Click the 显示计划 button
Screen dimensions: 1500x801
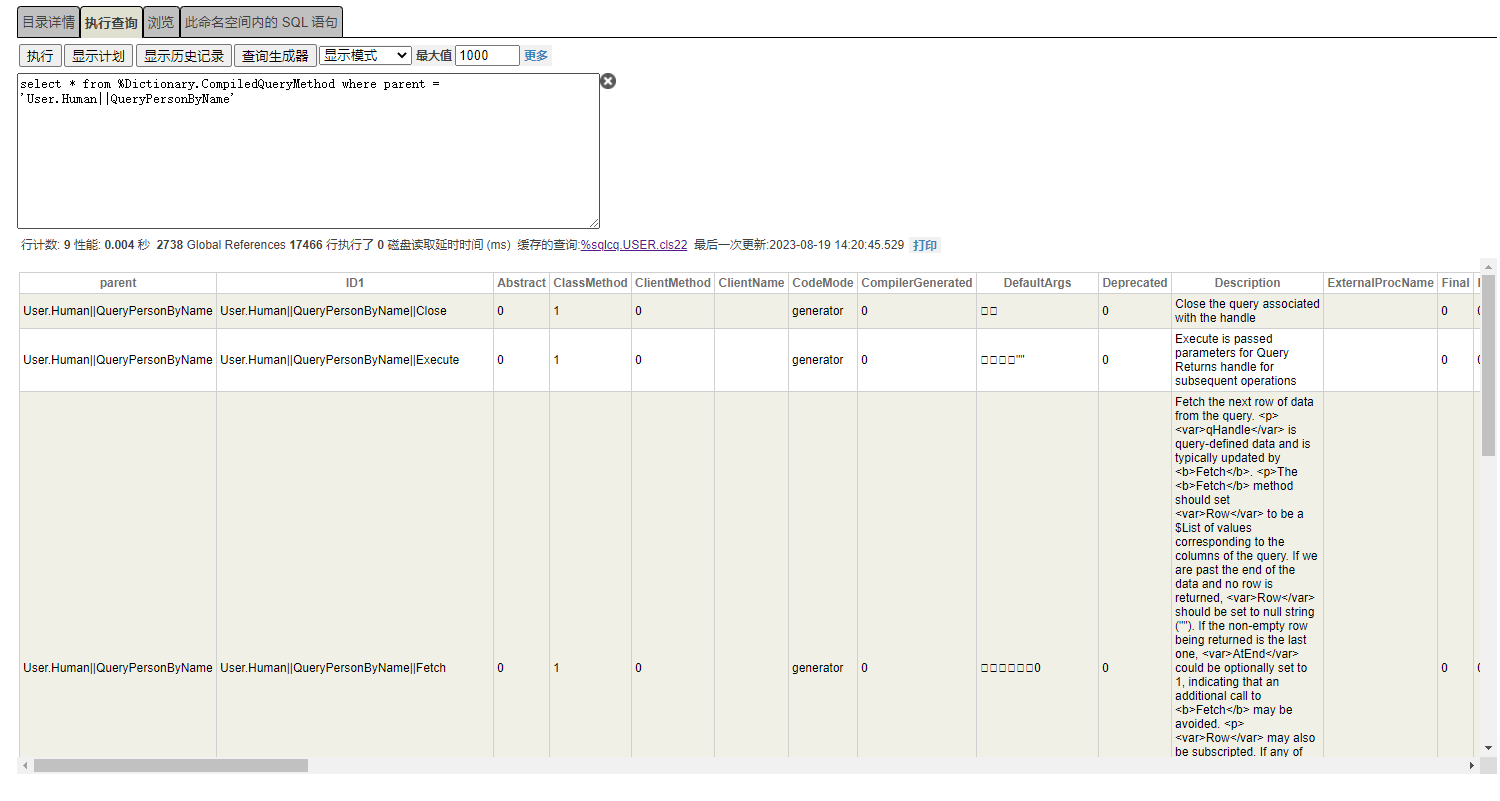point(98,56)
